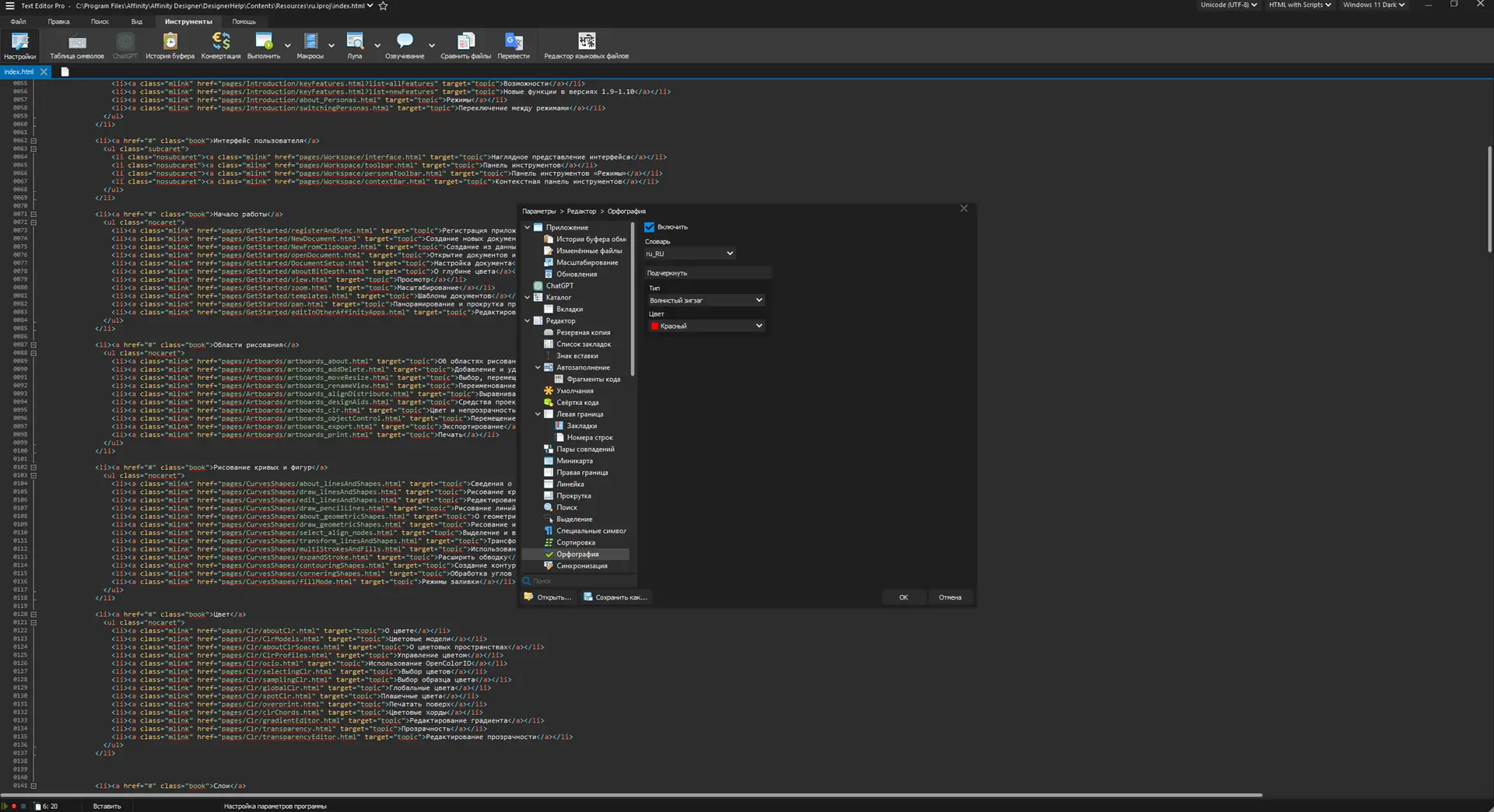Click the OK button in settings
The height and width of the screenshot is (812, 1494).
(x=903, y=597)
